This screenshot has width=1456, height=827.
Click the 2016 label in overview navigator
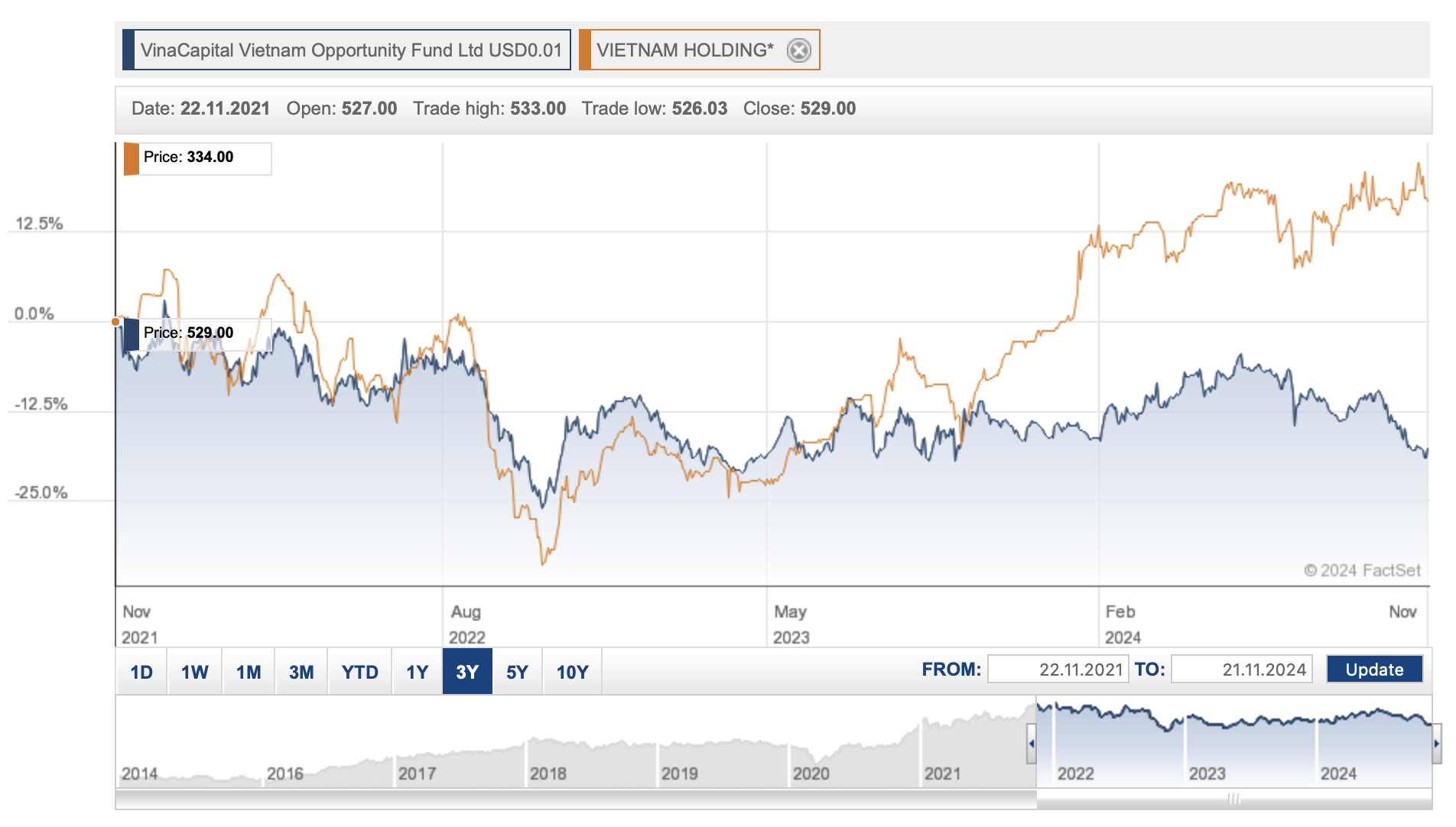(285, 773)
